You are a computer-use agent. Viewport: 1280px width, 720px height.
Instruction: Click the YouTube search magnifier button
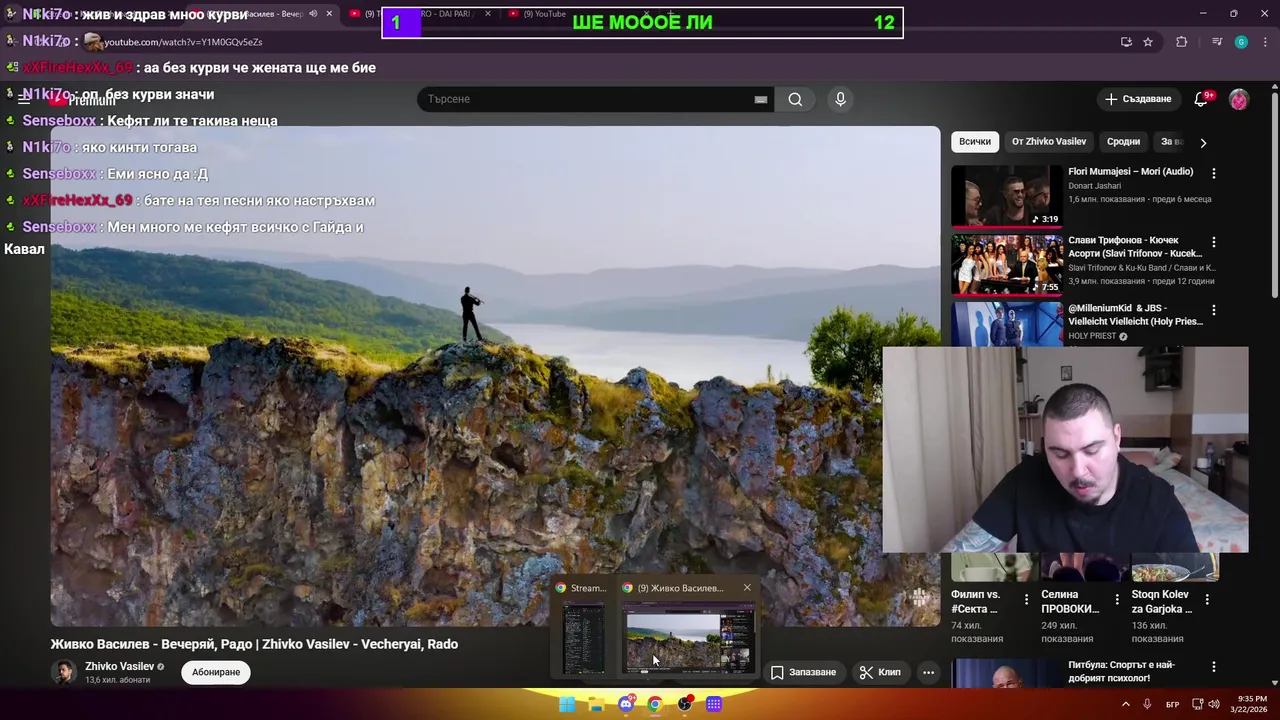(795, 99)
